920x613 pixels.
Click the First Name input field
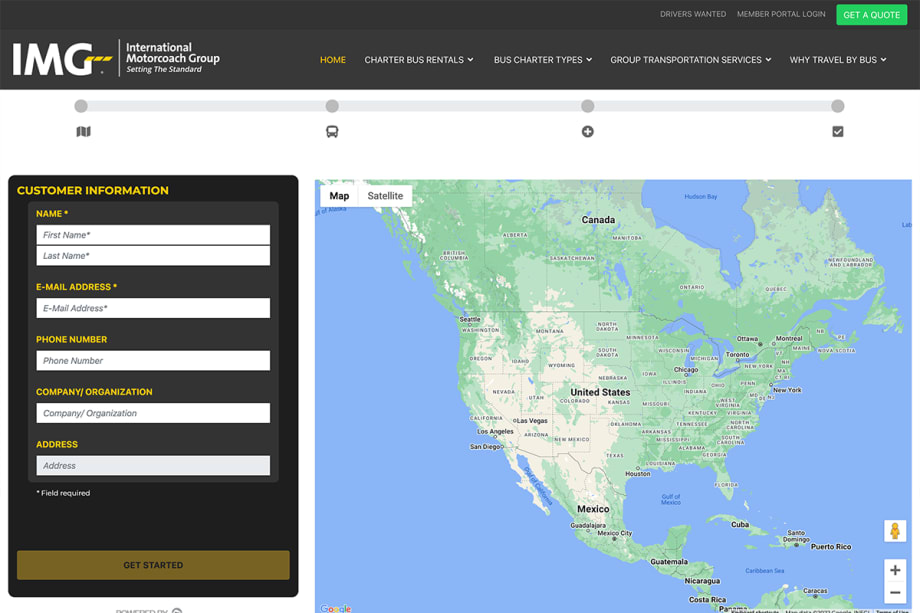(152, 235)
